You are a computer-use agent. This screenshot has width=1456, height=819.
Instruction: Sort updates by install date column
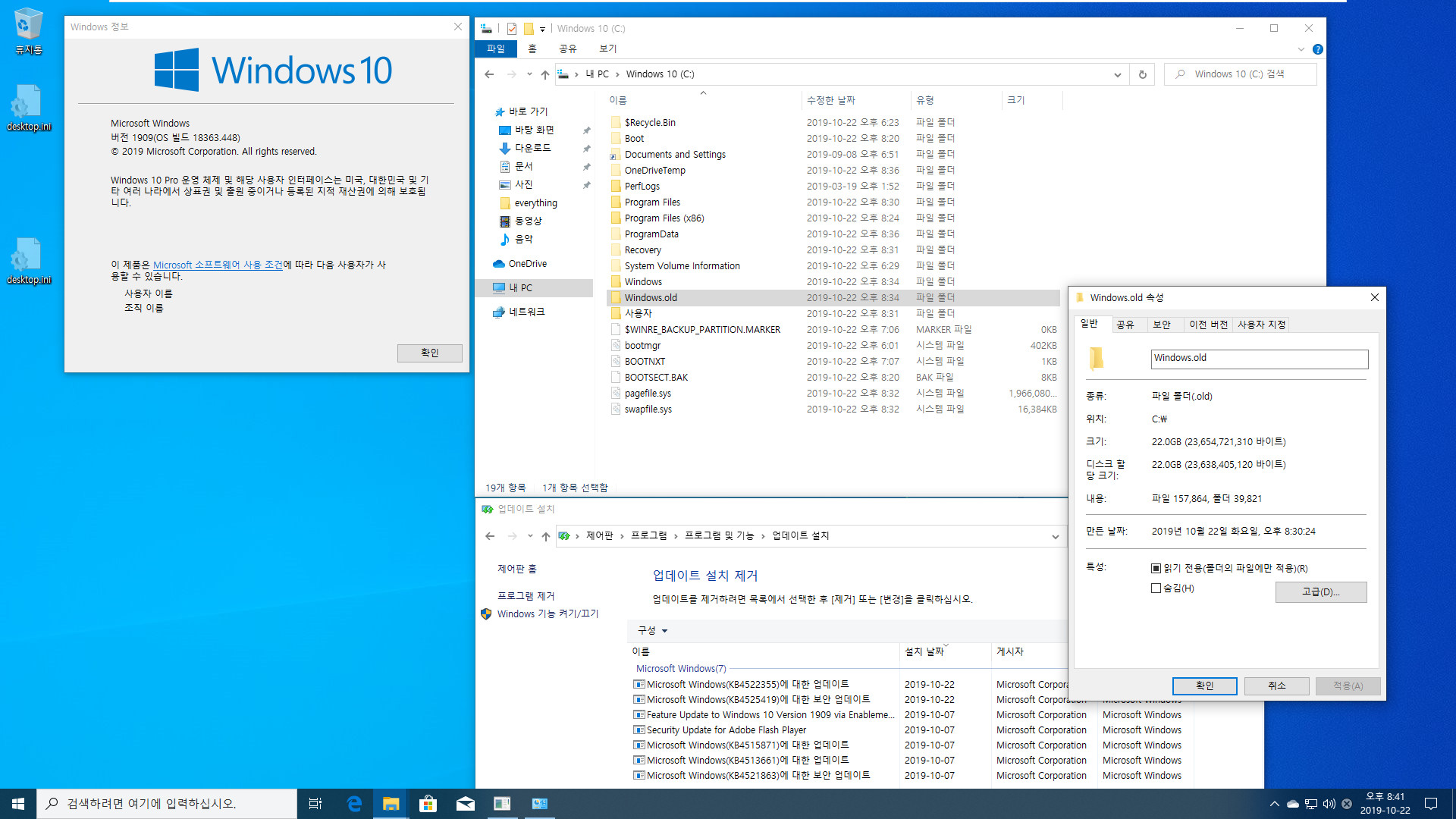[x=946, y=651]
